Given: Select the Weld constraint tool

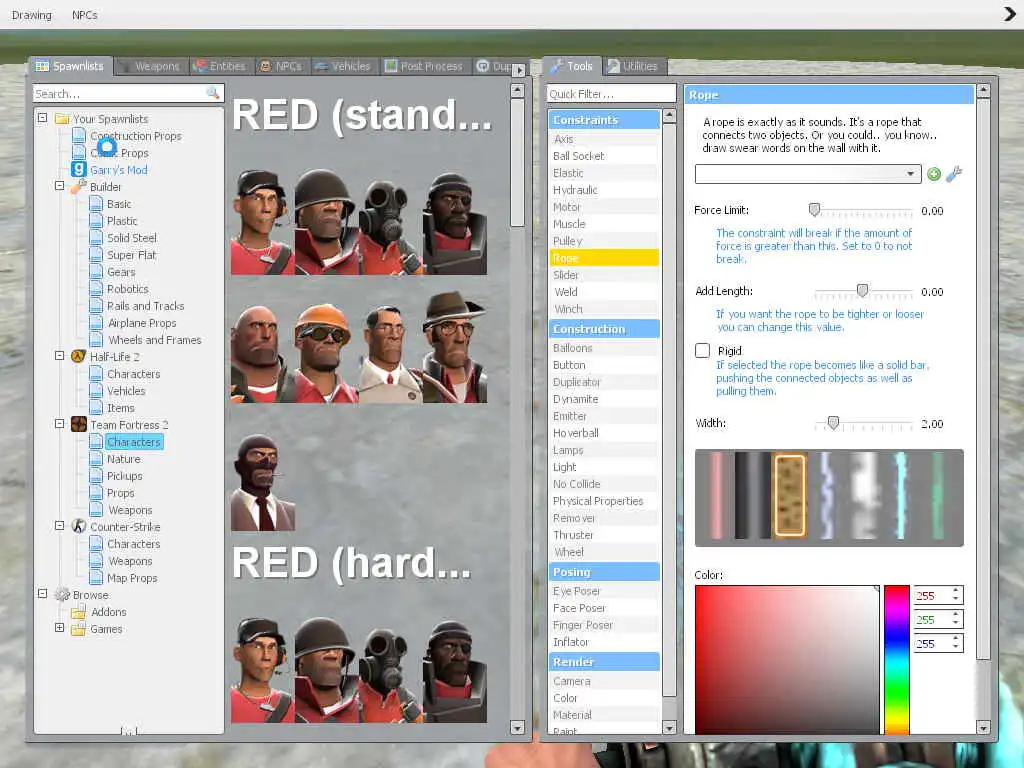Looking at the screenshot, I should coord(604,292).
